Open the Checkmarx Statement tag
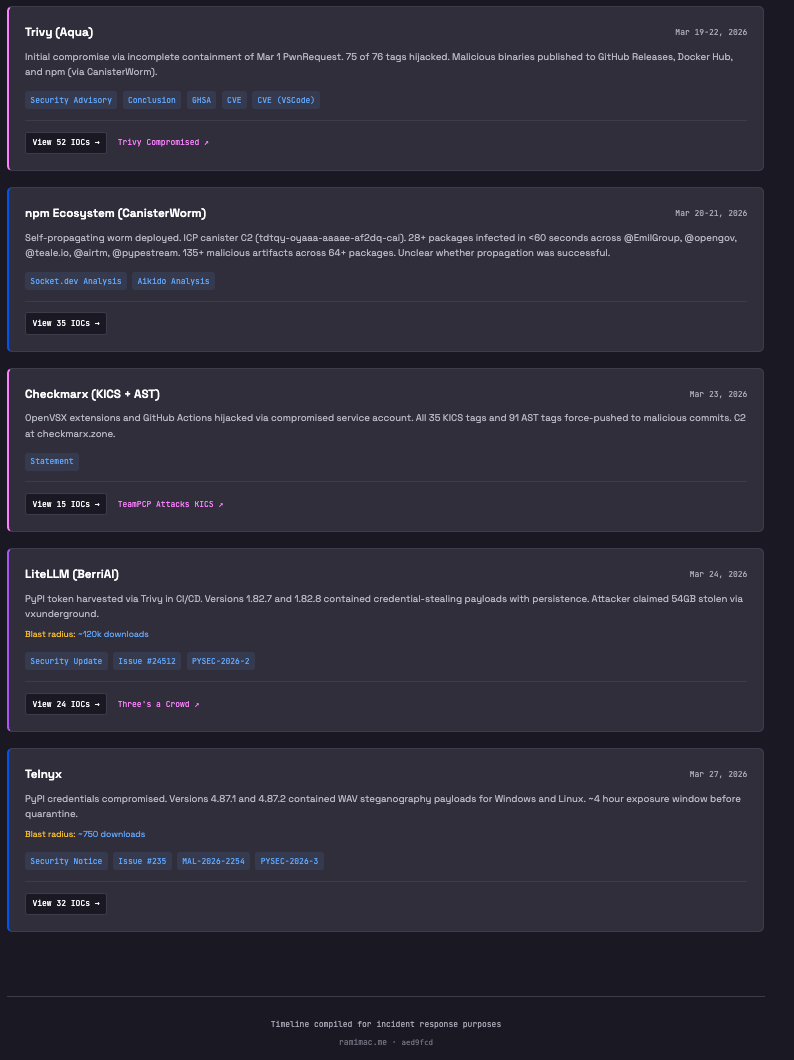This screenshot has height=1060, width=794. click(52, 461)
